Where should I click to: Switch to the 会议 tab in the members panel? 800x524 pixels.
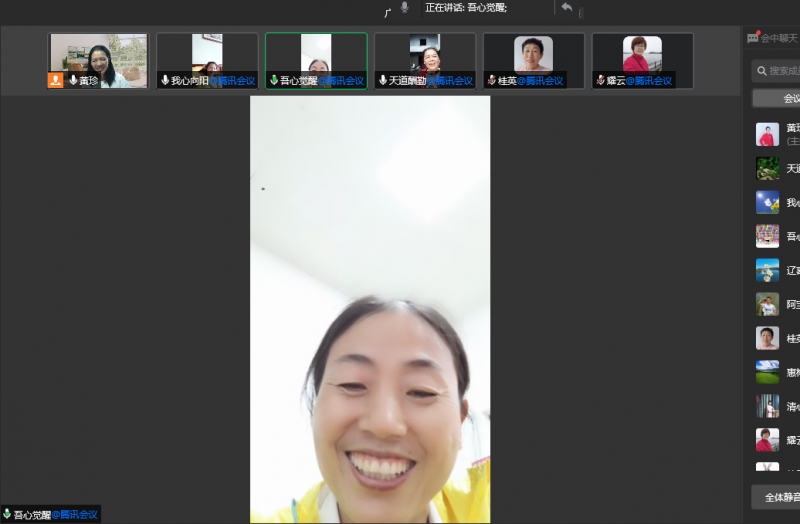[788, 98]
